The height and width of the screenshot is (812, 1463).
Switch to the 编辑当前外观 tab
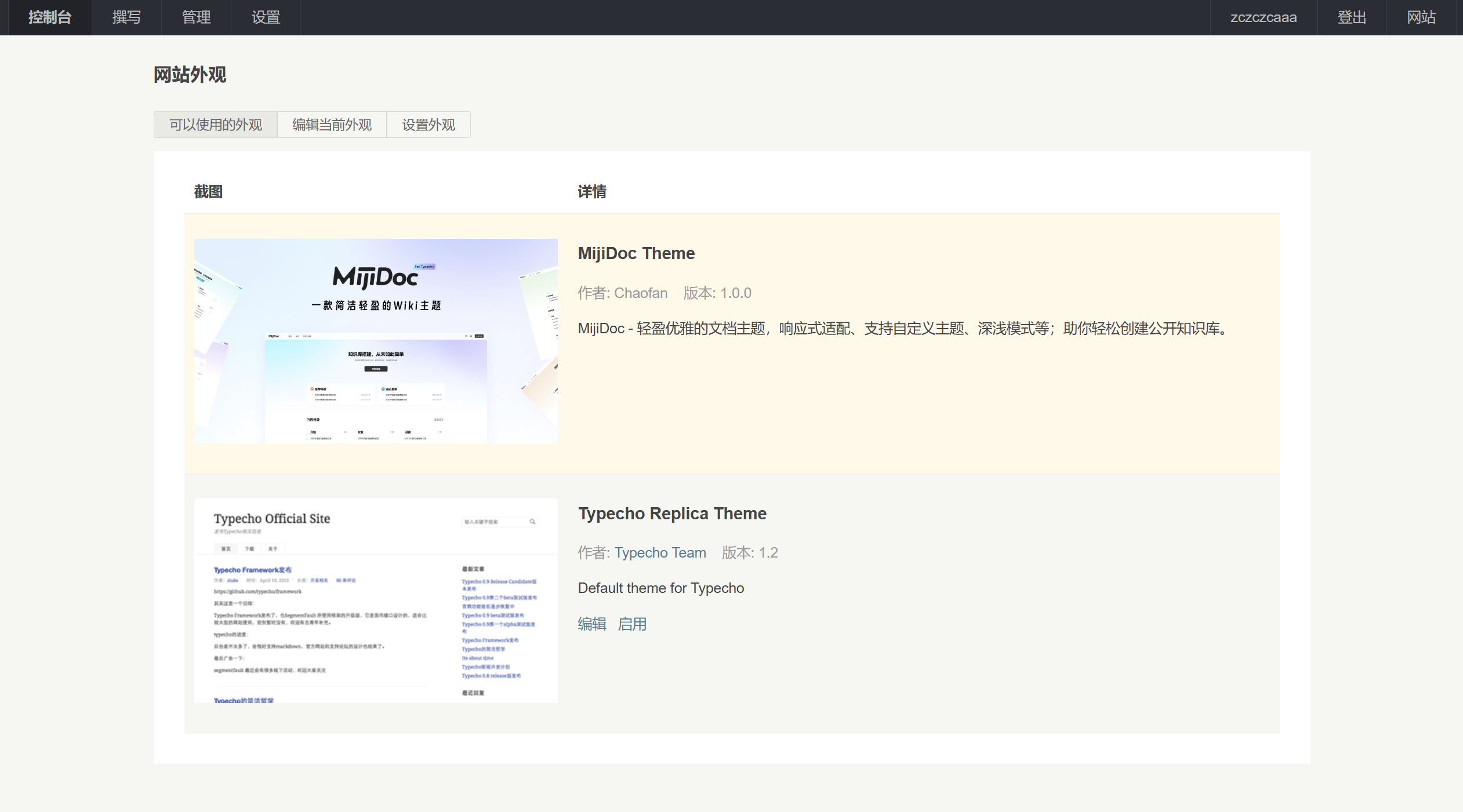point(332,125)
